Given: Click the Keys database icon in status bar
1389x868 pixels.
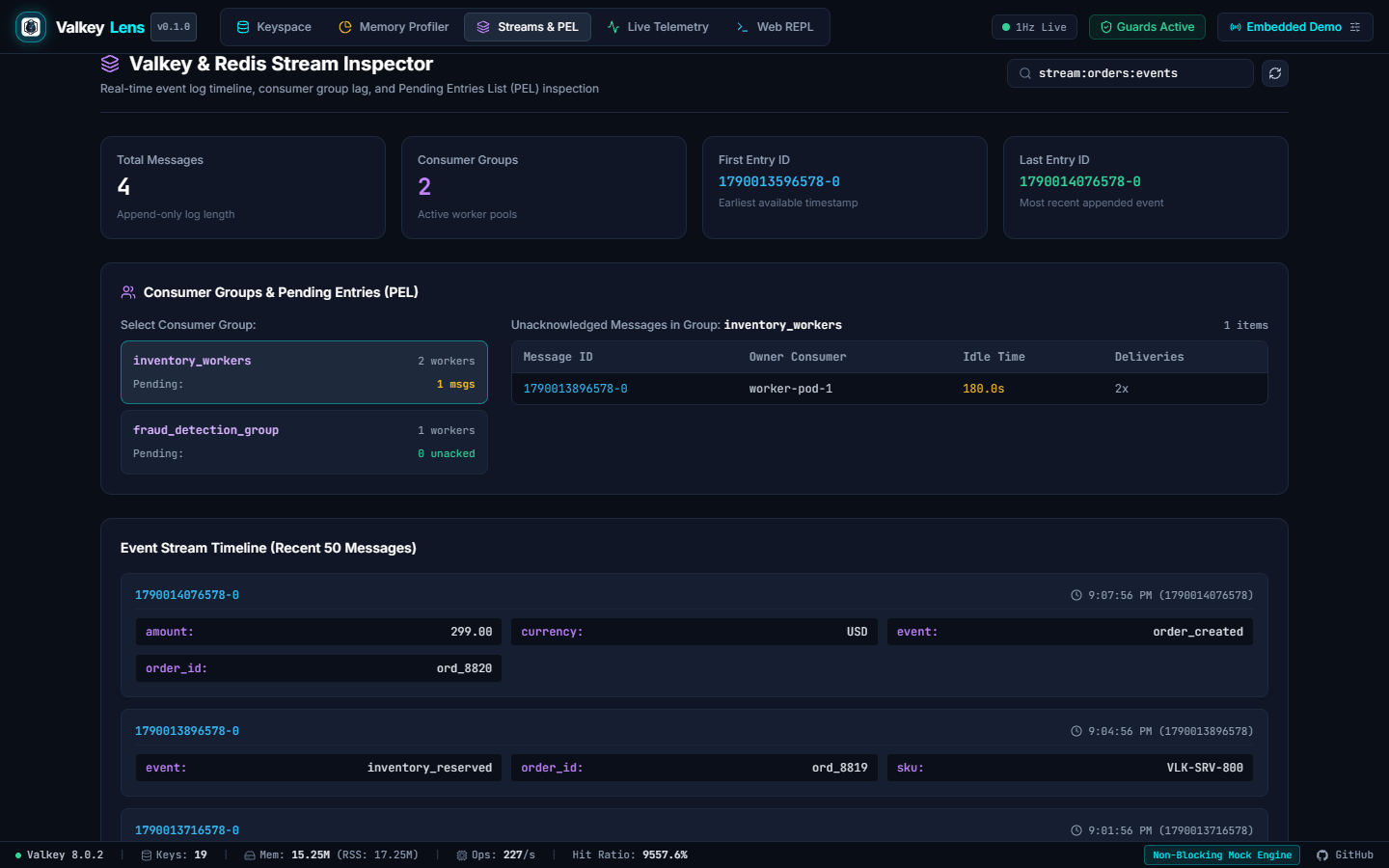Looking at the screenshot, I should pyautogui.click(x=147, y=855).
